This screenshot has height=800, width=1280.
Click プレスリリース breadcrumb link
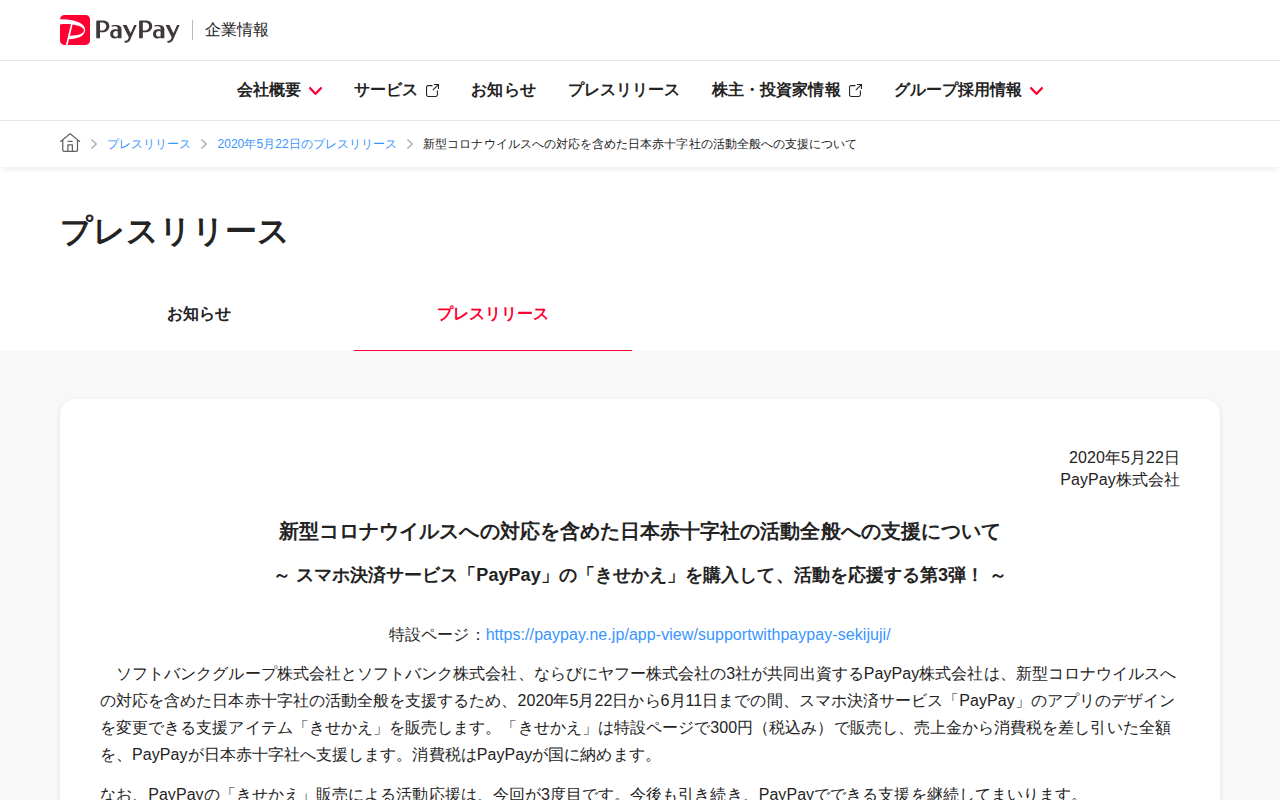tap(149, 144)
